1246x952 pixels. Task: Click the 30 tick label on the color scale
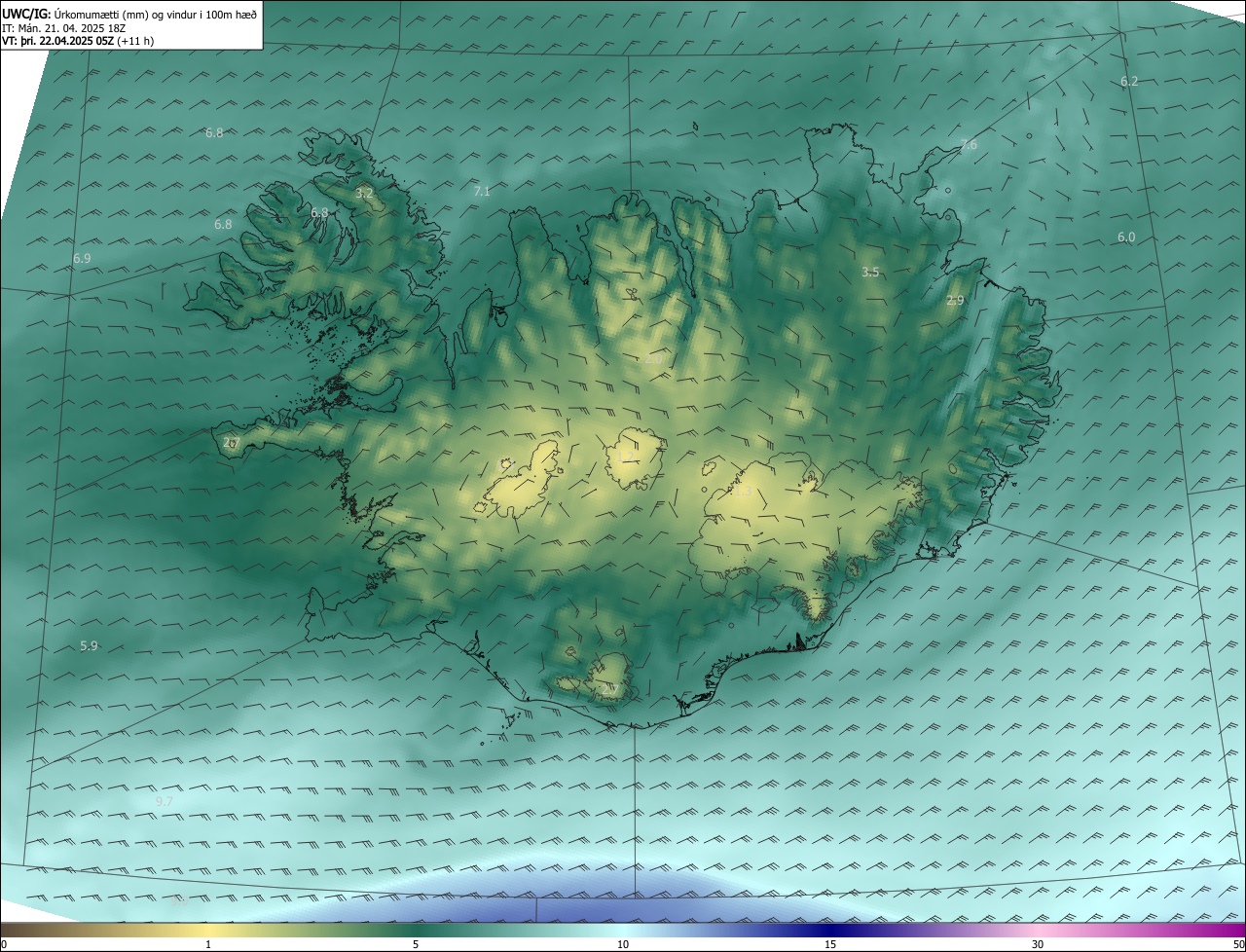coord(1038,944)
